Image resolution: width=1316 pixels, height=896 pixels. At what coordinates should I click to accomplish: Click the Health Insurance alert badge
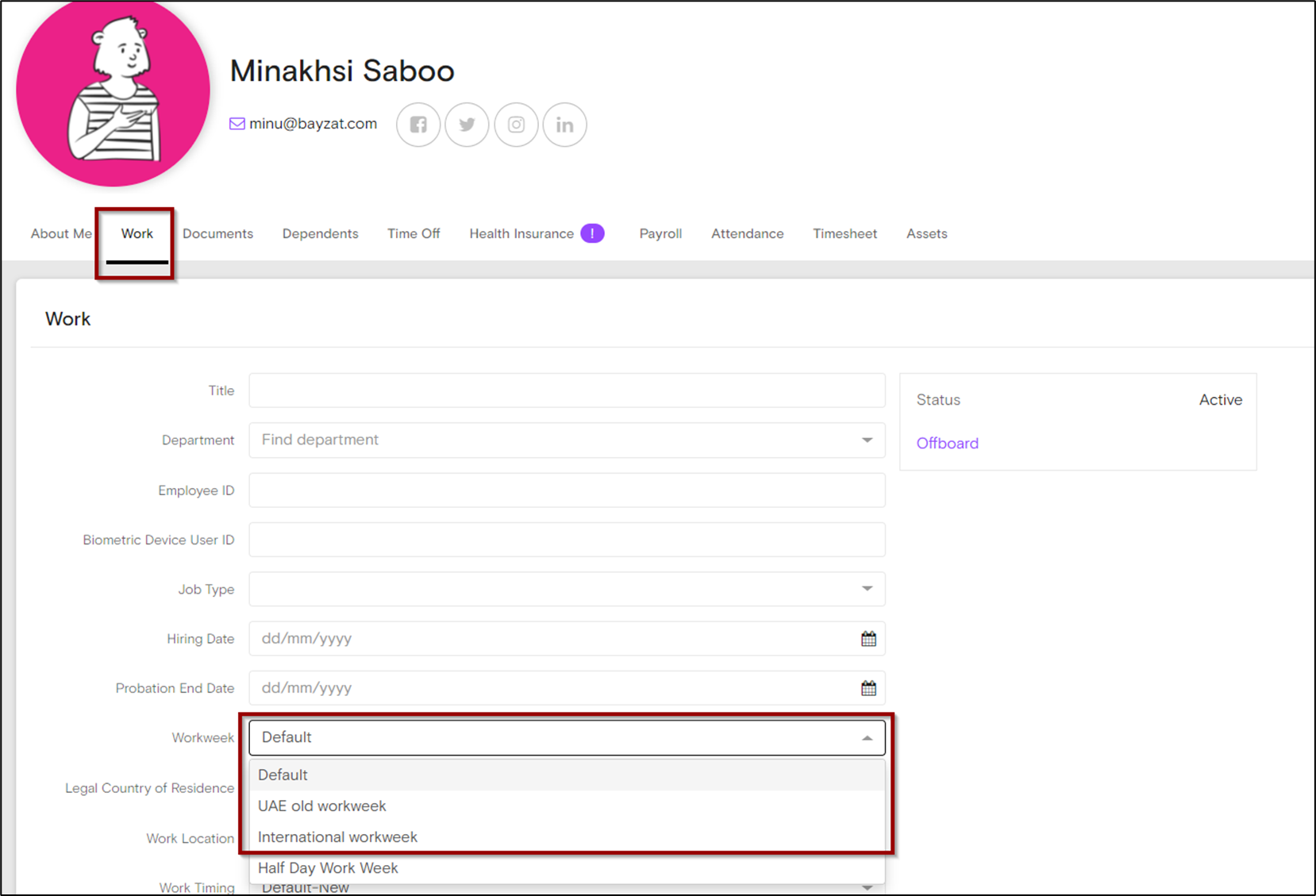point(592,233)
